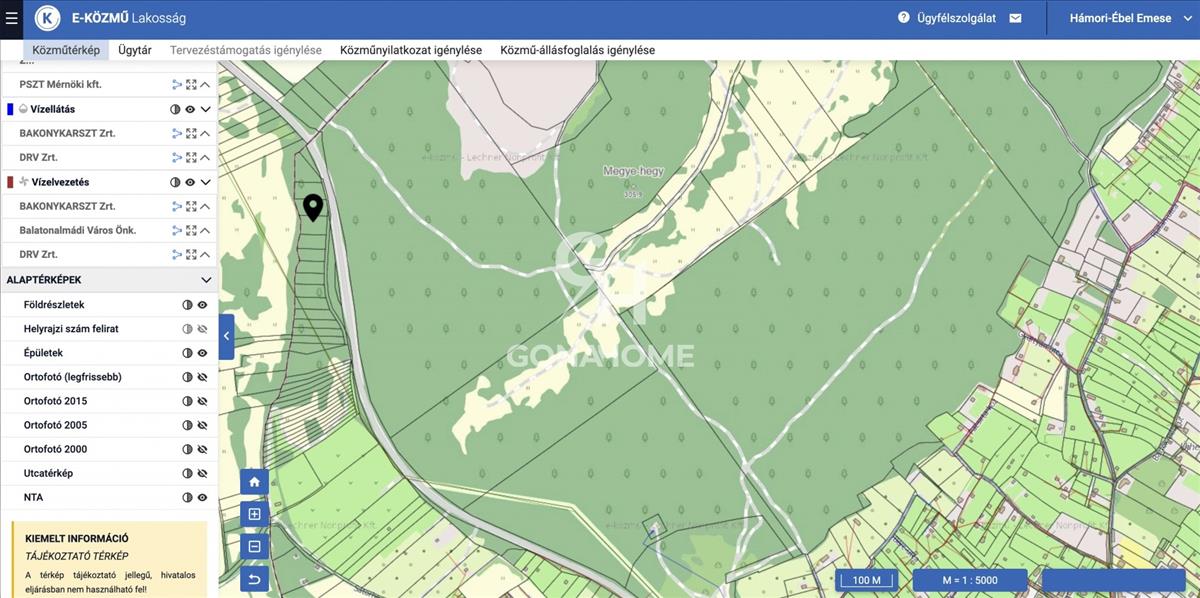This screenshot has height=598, width=1200.
Task: Hide the Földrészletek layer
Action: click(202, 305)
